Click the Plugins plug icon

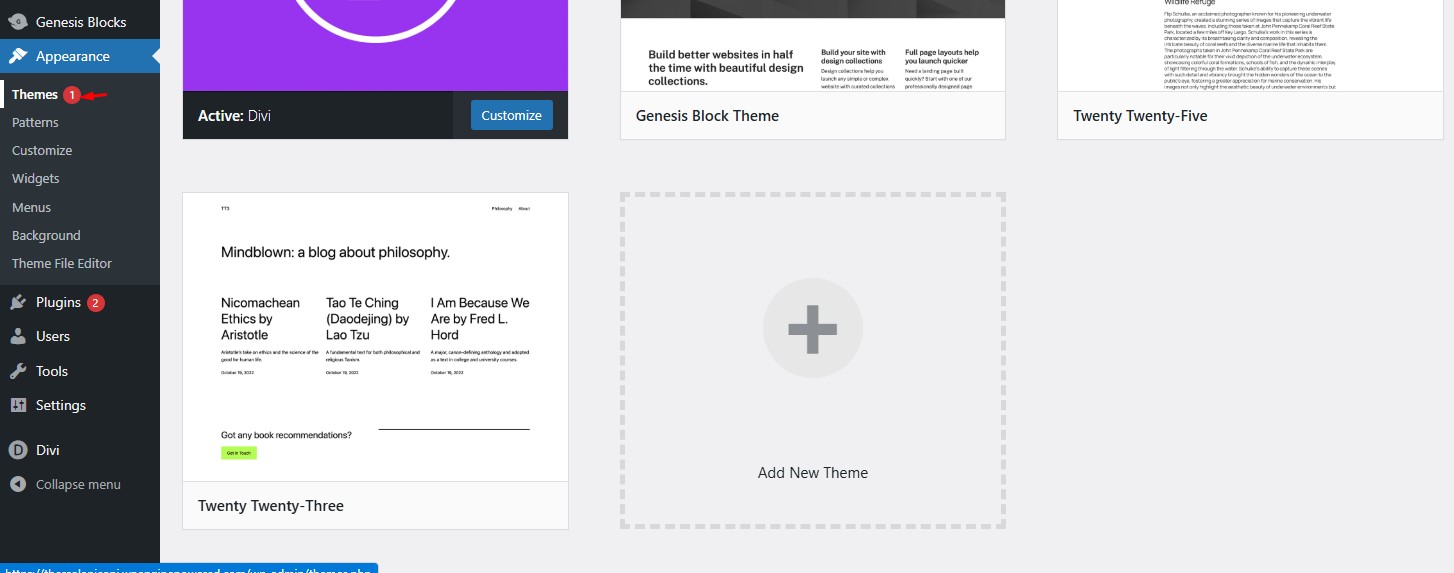click(18, 302)
